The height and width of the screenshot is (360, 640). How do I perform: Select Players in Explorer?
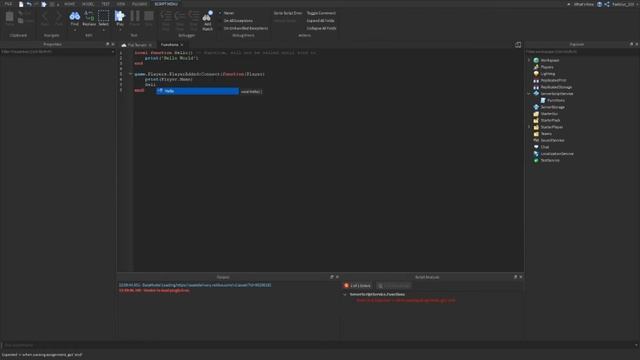pos(547,67)
